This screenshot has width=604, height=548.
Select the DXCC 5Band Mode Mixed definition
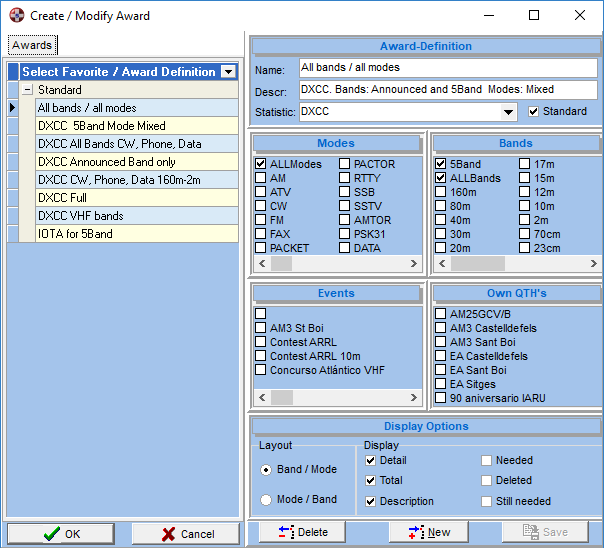(137, 126)
